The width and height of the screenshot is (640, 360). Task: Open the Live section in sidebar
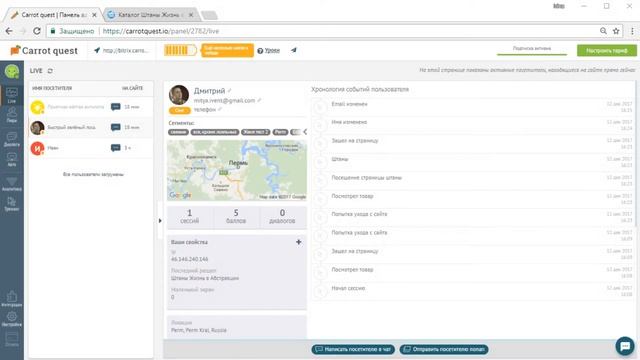click(x=12, y=95)
